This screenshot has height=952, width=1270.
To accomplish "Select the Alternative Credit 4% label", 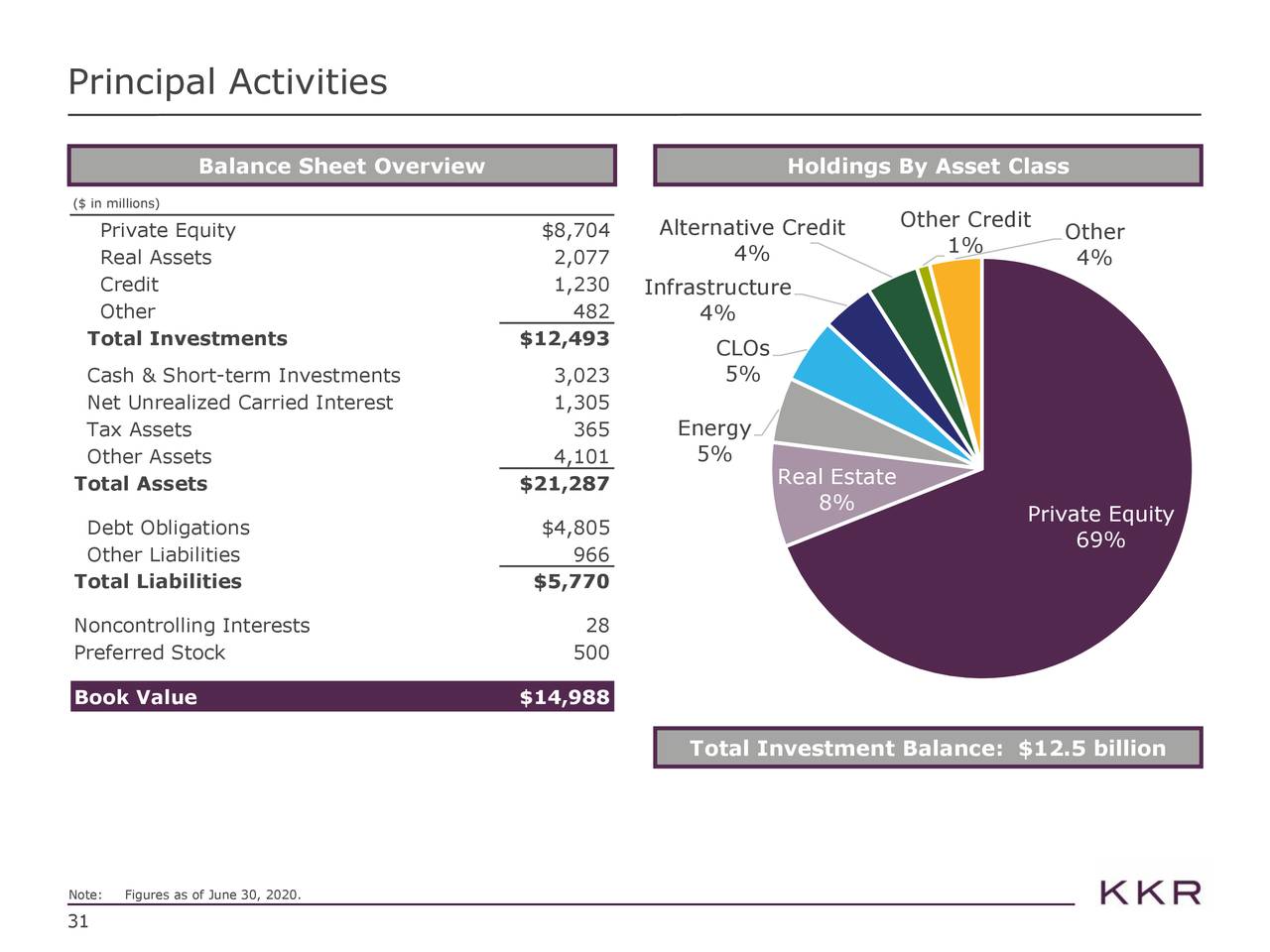I will point(752,241).
